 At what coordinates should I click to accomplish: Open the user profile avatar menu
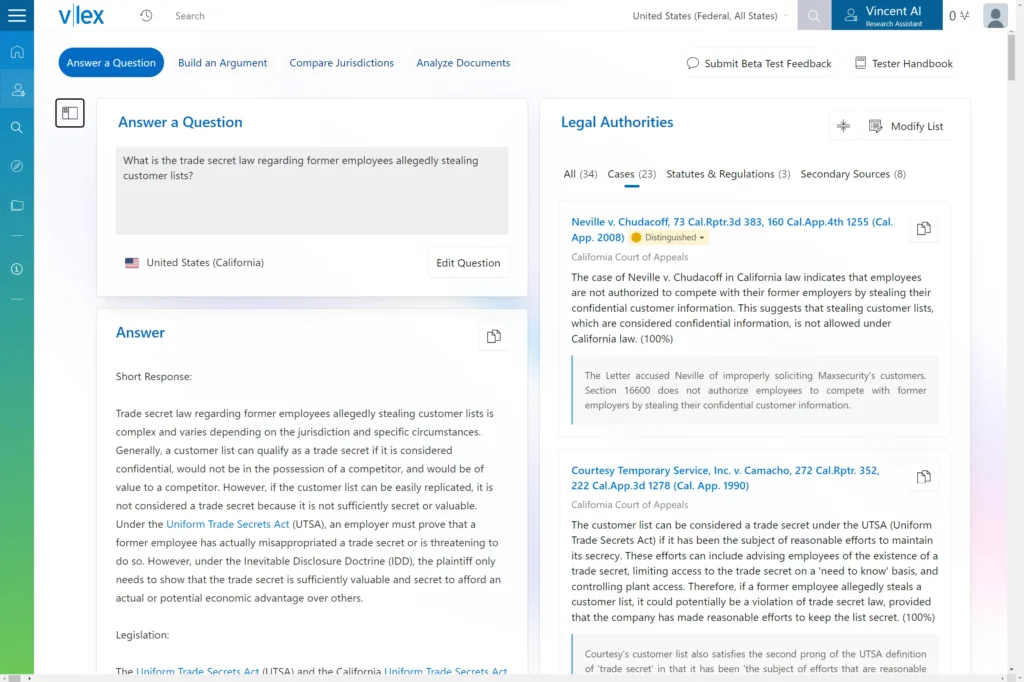(x=994, y=16)
